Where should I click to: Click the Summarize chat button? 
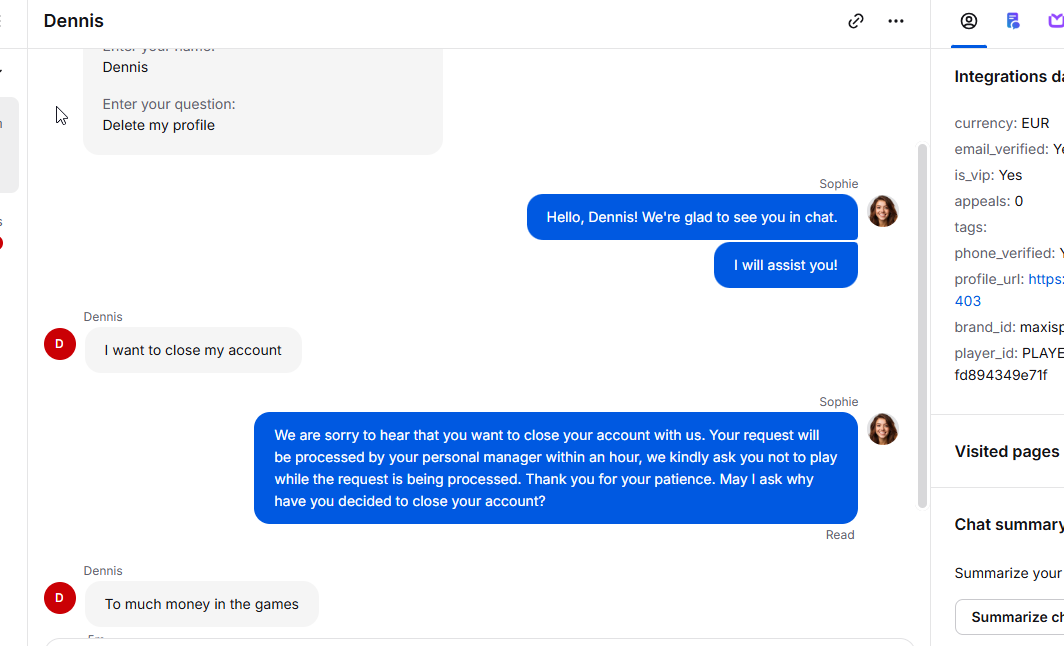coord(1010,617)
